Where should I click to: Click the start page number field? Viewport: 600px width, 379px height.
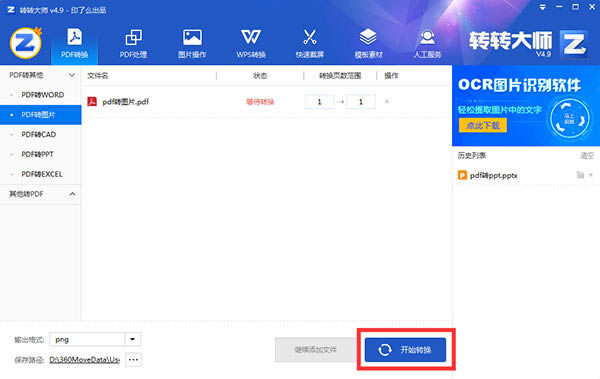tap(320, 102)
